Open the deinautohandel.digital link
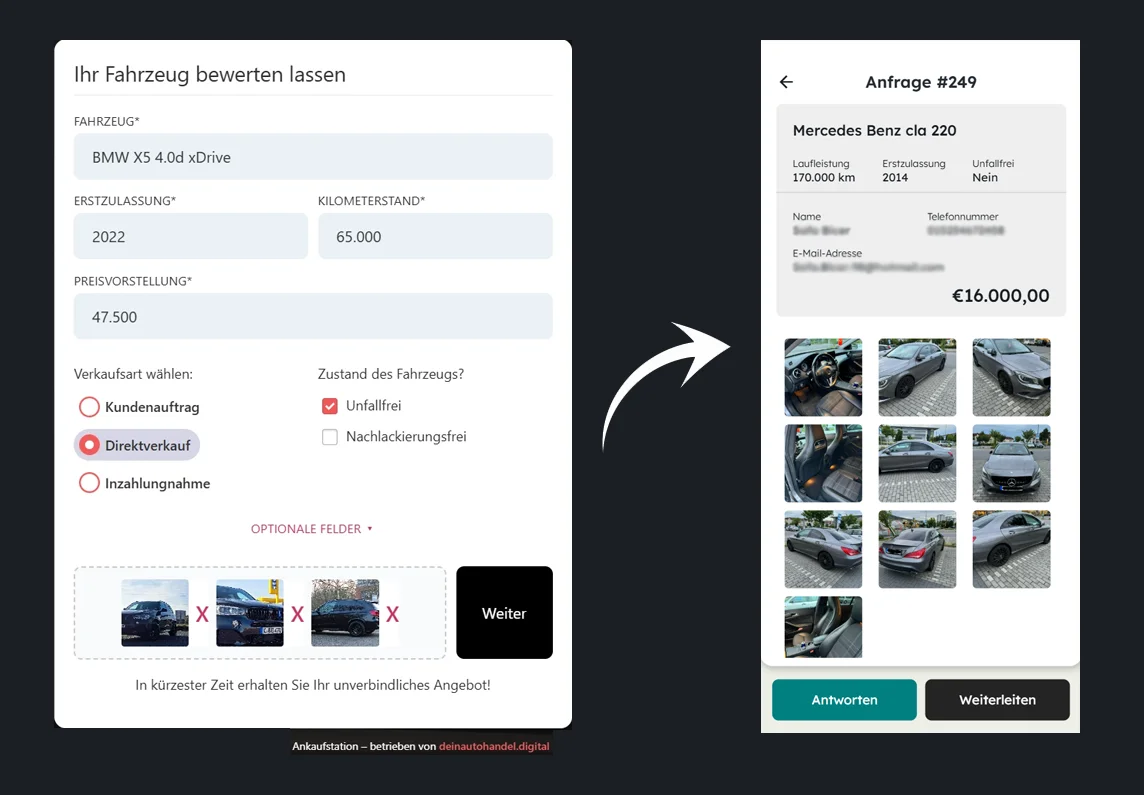This screenshot has height=795, width=1144. (x=494, y=746)
